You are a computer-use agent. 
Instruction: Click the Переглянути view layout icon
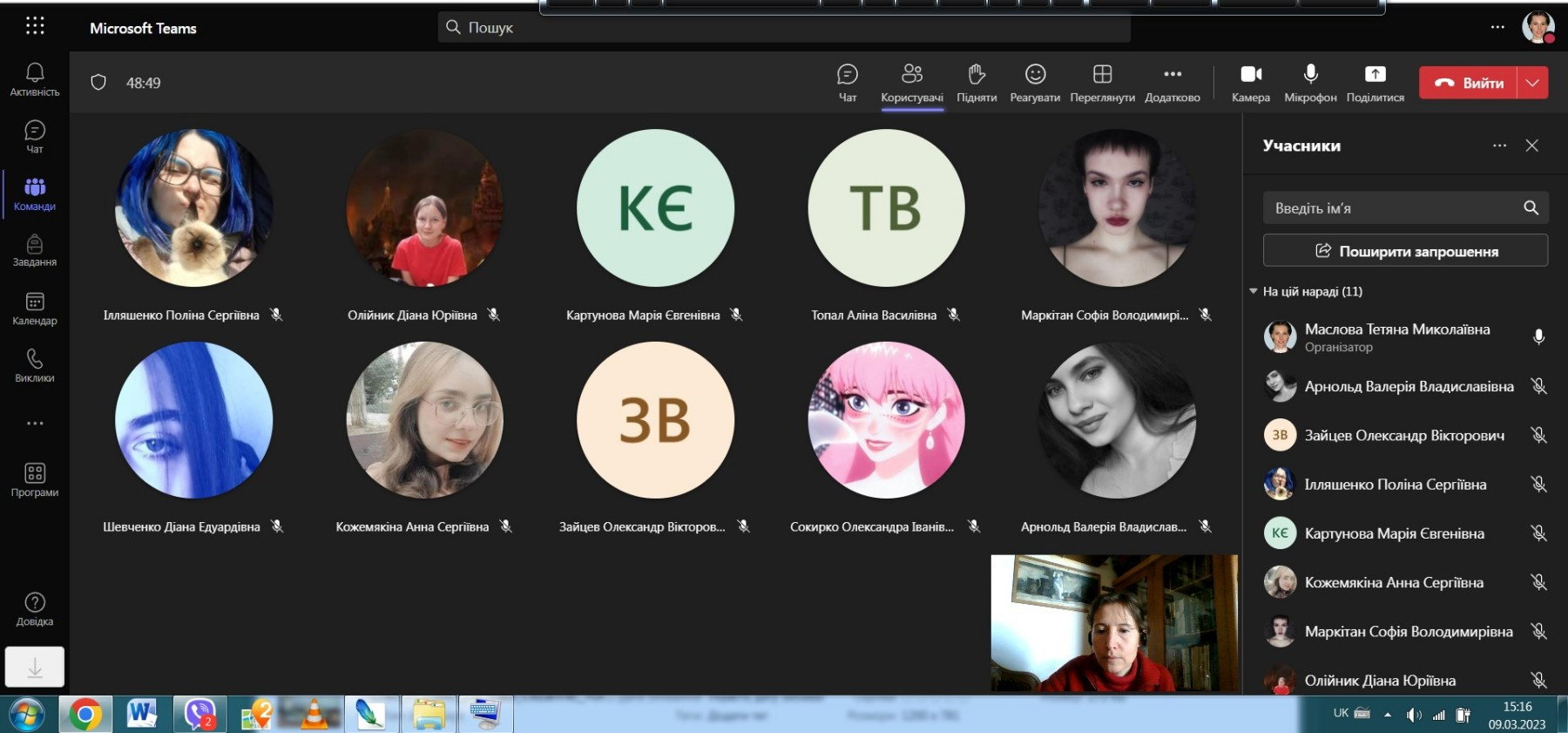tap(1102, 82)
